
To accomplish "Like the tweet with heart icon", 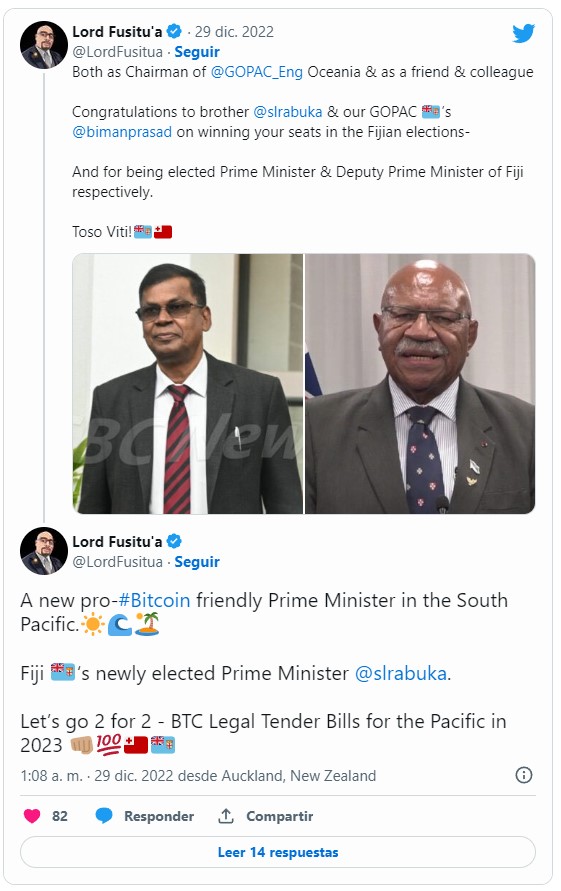I will coord(32,816).
